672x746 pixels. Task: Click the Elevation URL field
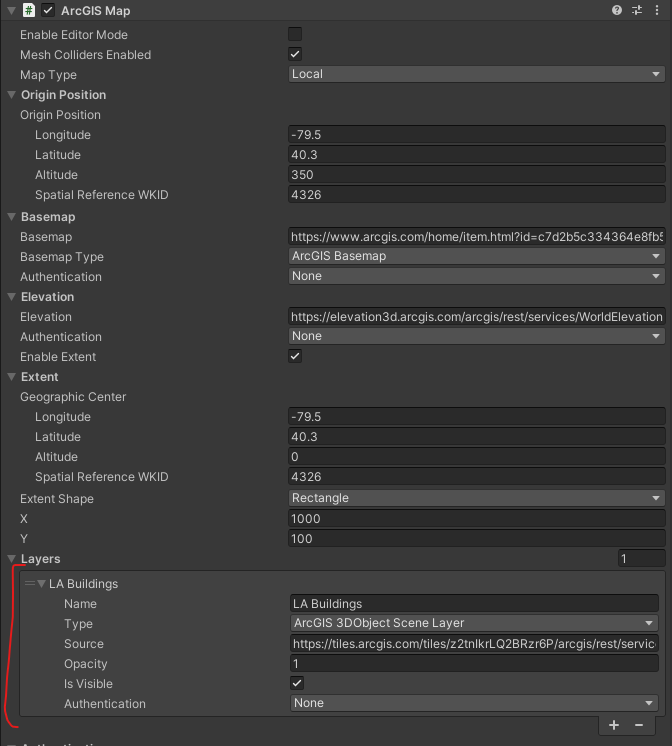point(476,316)
